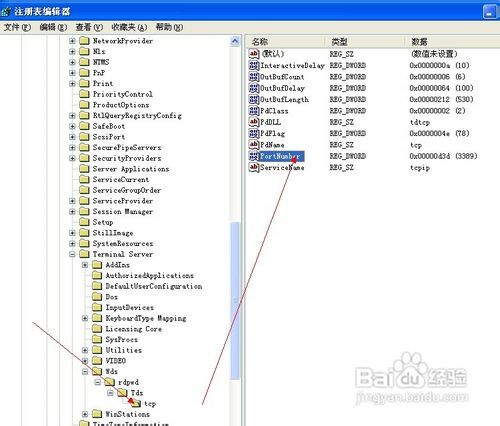Image resolution: width=500 pixels, height=426 pixels.
Task: Click the tcpip data value
Action: click(420, 167)
